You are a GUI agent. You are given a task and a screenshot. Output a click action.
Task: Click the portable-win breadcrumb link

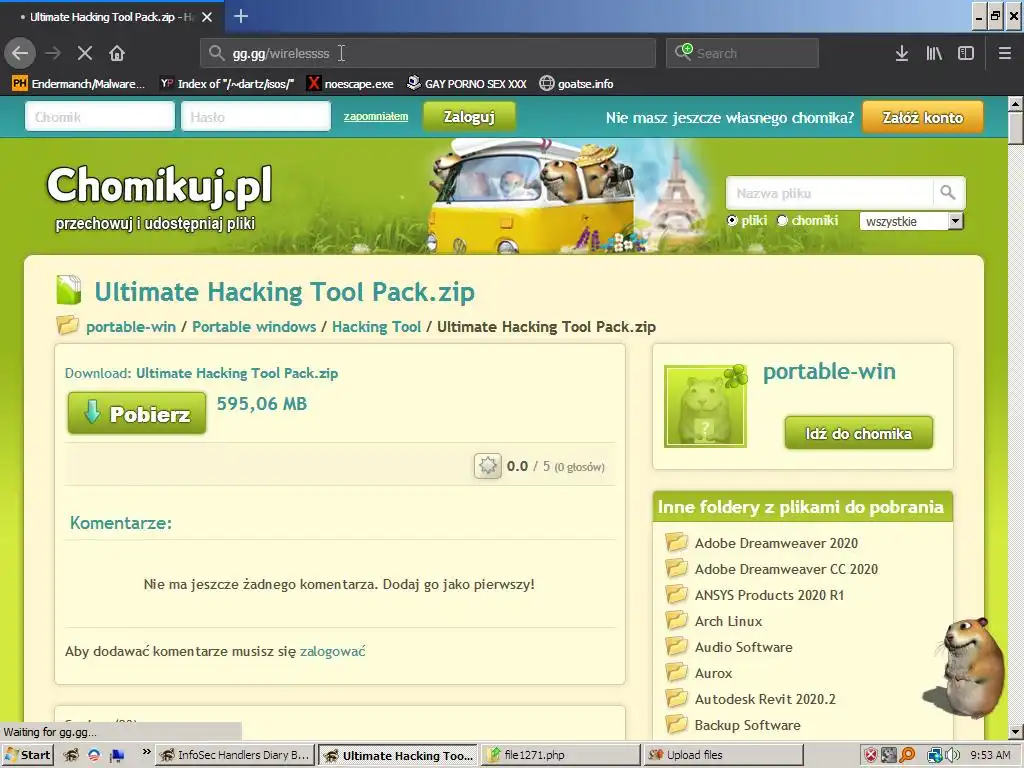coord(131,327)
